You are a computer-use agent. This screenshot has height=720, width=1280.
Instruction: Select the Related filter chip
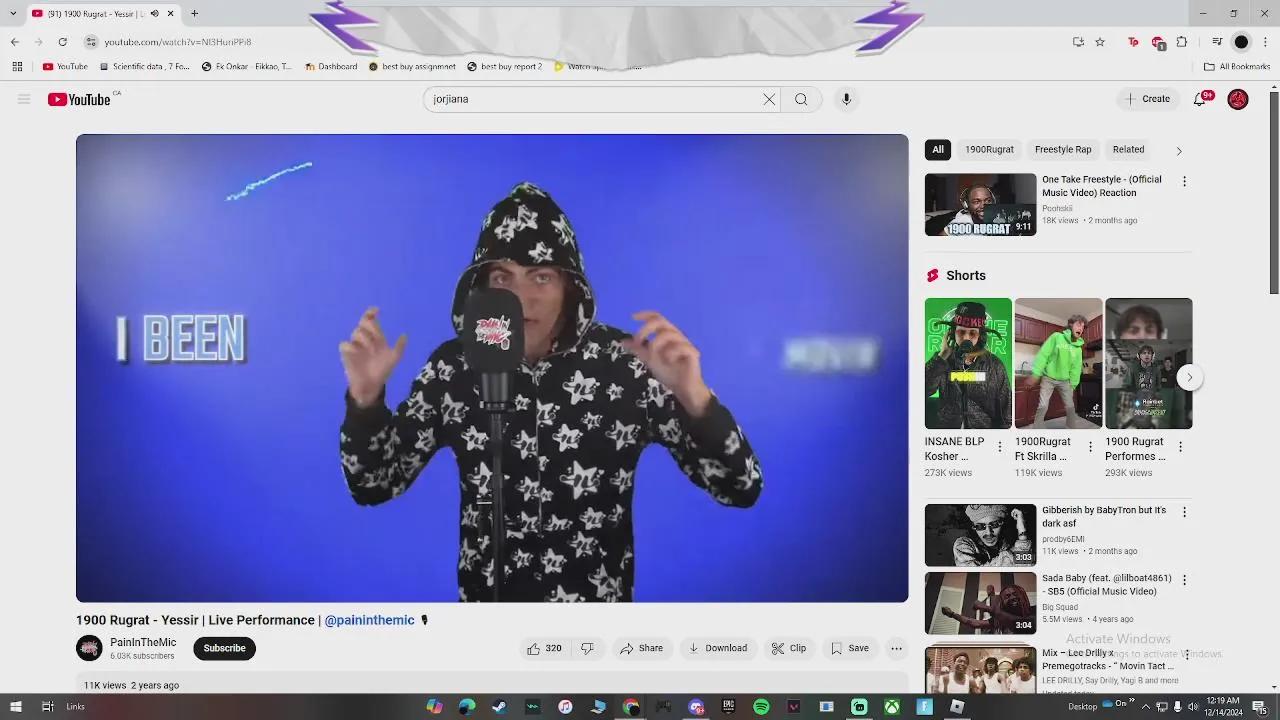click(x=1128, y=149)
